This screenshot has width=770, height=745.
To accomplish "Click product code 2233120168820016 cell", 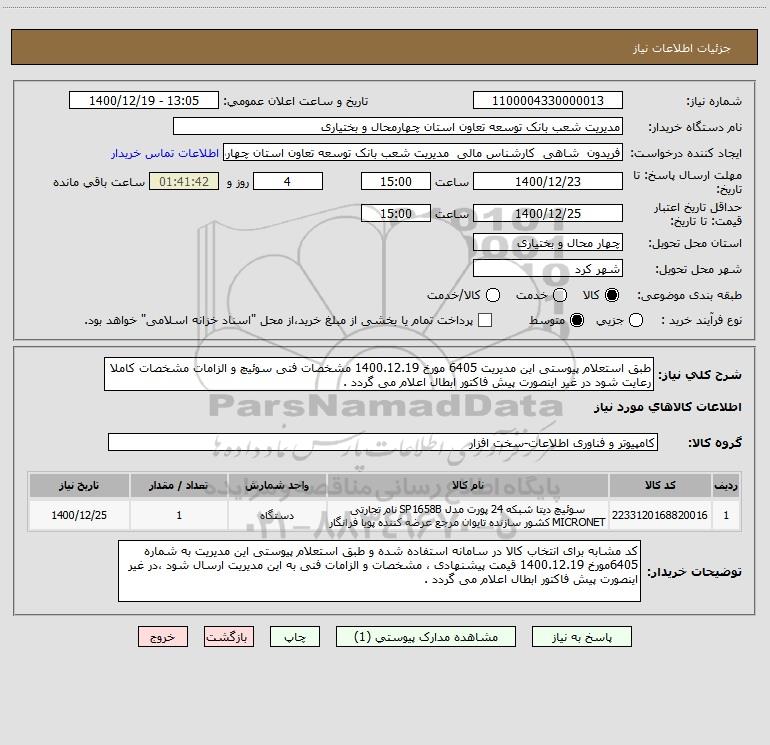I will 660,515.
